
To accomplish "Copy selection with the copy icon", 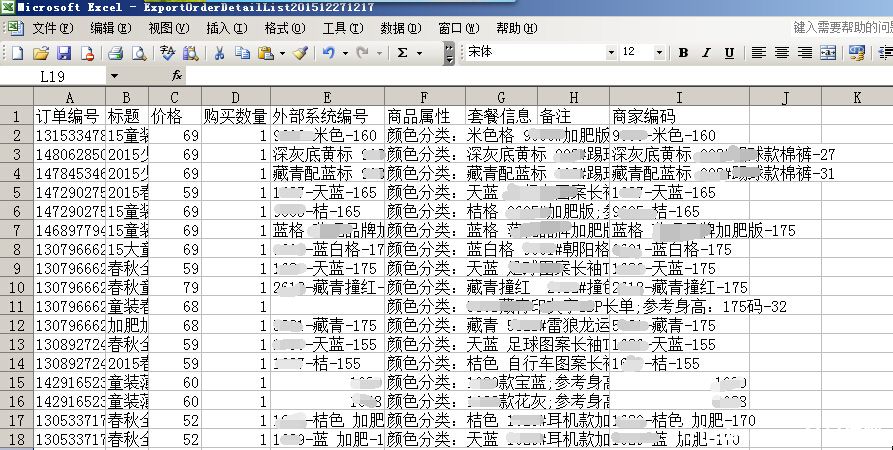I will (243, 53).
